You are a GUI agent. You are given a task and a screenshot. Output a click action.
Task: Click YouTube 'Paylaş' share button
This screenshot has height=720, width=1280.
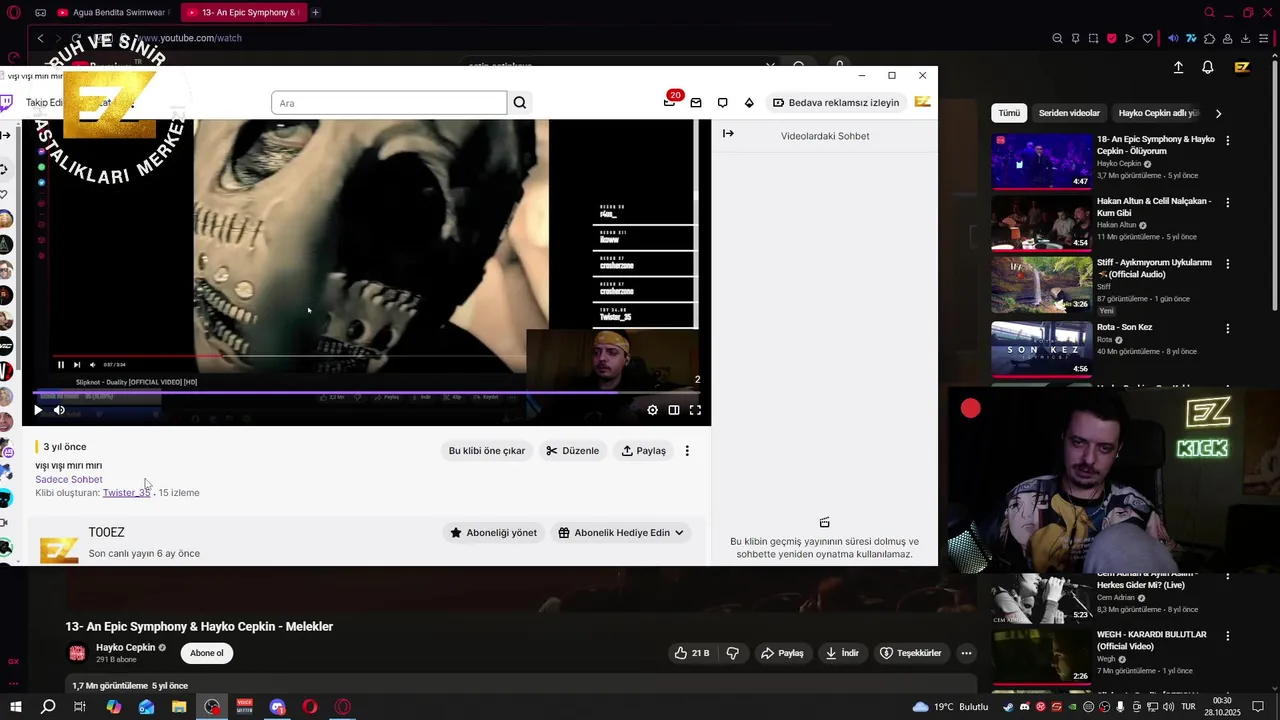[x=782, y=653]
